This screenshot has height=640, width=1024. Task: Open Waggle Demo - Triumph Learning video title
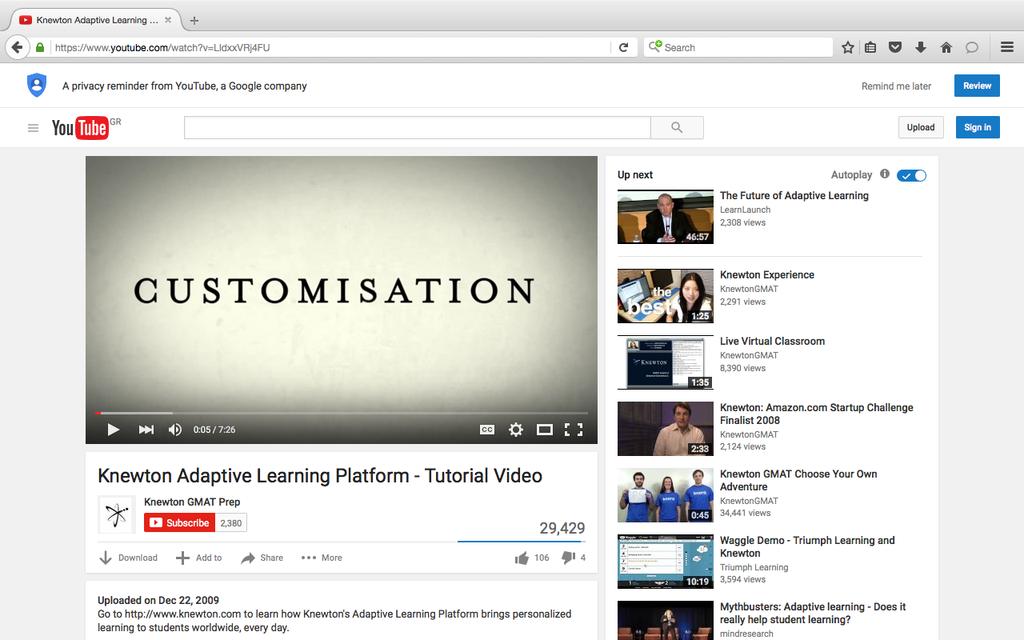tap(807, 547)
